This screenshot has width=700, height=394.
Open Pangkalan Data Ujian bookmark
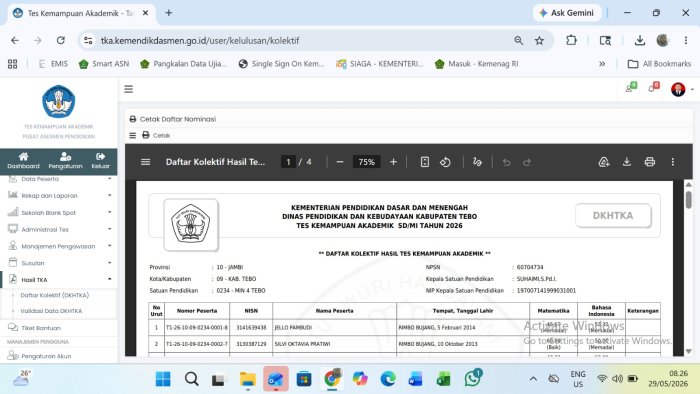[183, 64]
